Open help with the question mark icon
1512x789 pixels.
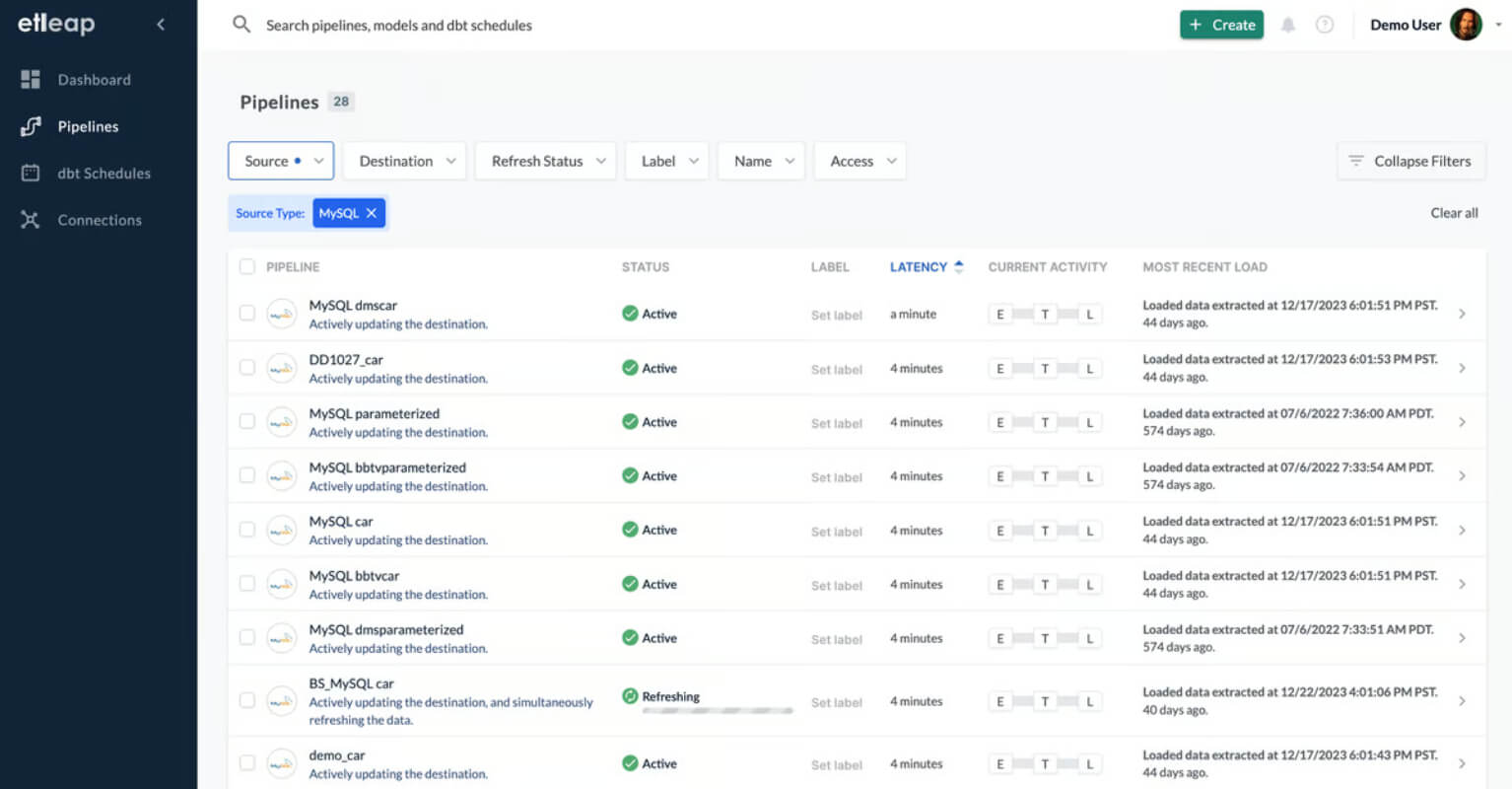(1325, 25)
